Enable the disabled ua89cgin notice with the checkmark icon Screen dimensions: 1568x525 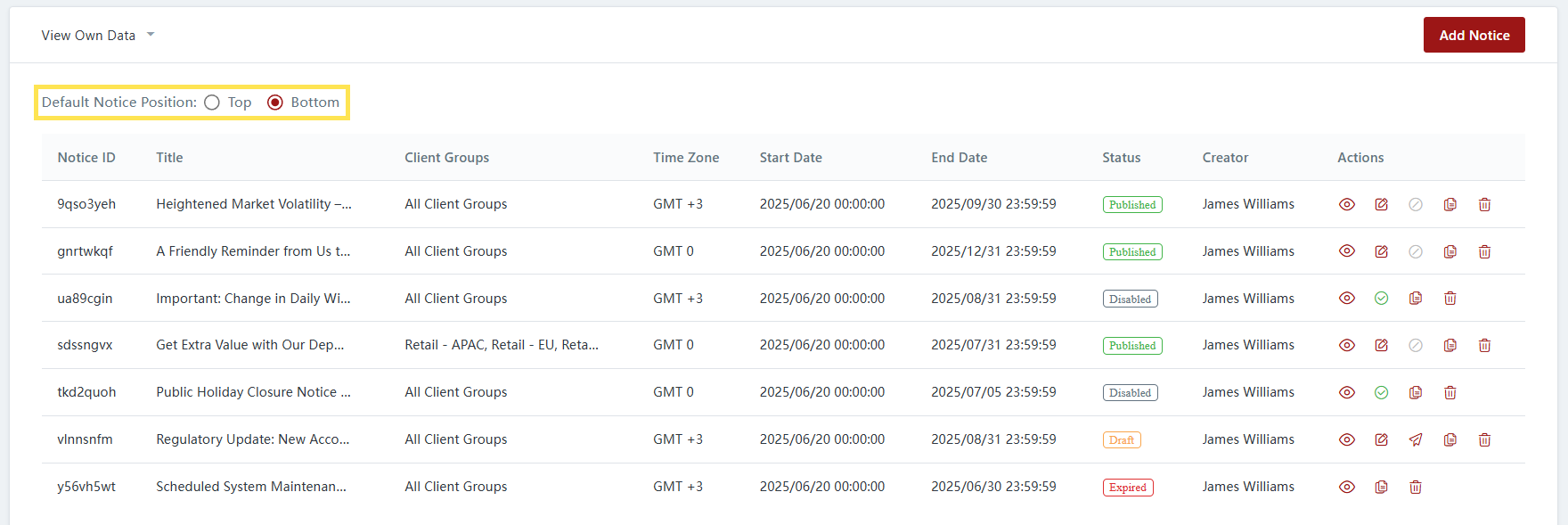[x=1381, y=299]
